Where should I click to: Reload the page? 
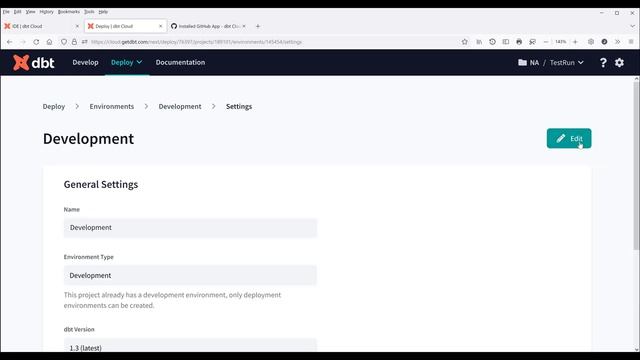[36, 42]
